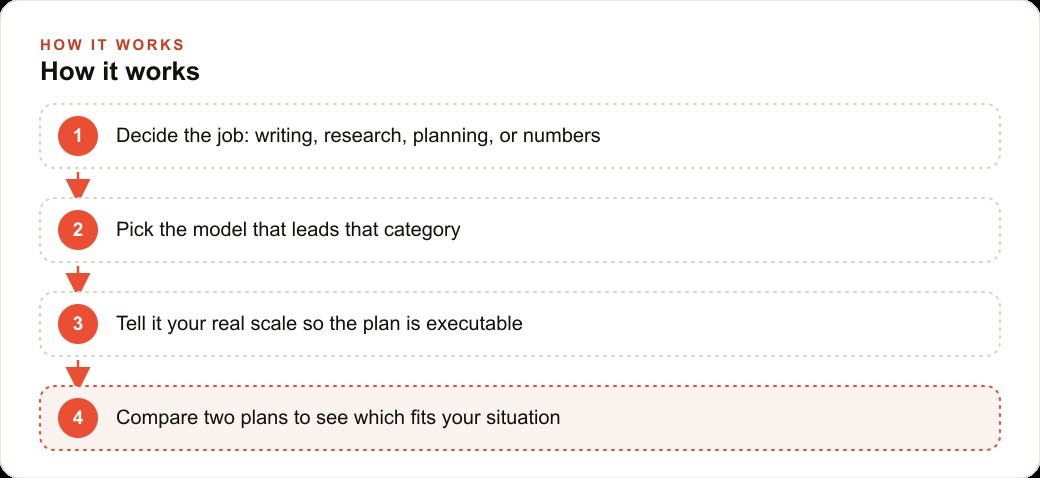1040x478 pixels.
Task: Click the down arrow between steps 1 and 2
Action: [78, 185]
